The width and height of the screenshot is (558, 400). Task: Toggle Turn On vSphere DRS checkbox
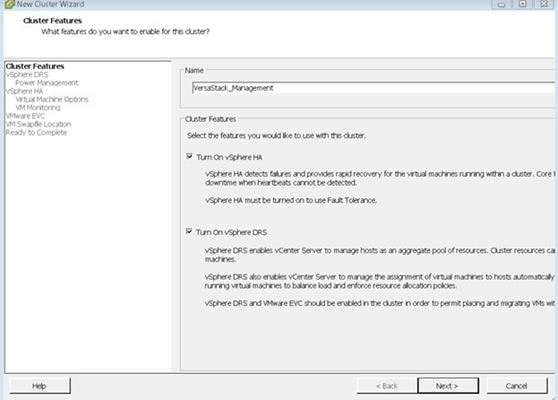[x=189, y=231]
